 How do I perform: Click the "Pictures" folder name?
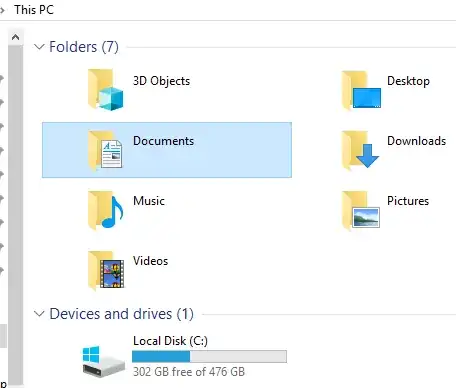pyautogui.click(x=408, y=201)
